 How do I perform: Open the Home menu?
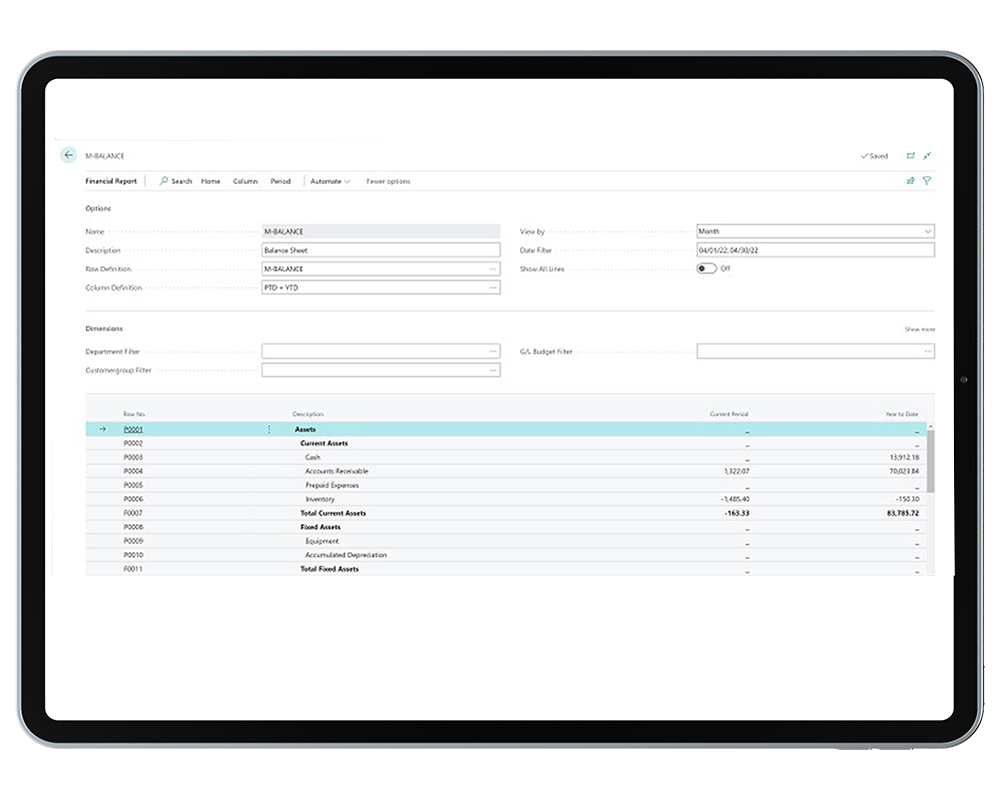(x=210, y=181)
